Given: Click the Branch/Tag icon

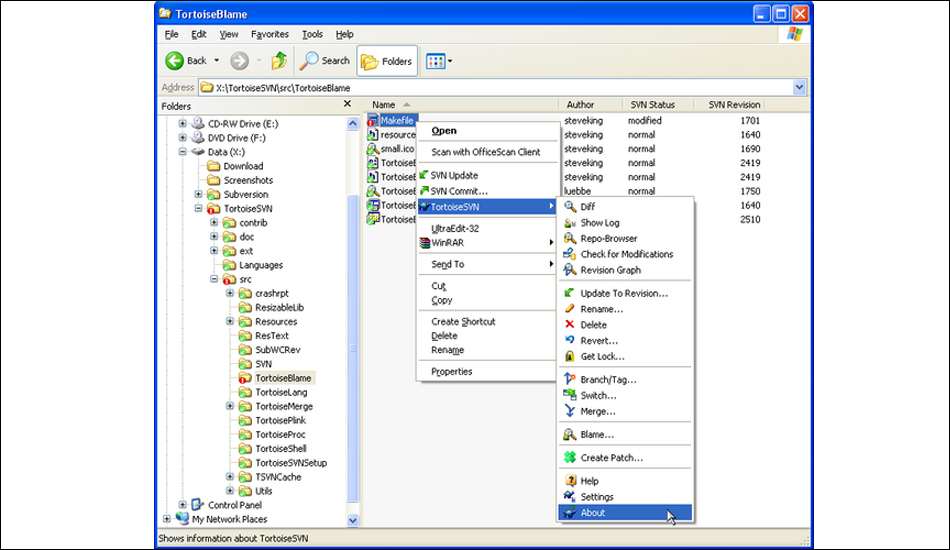Looking at the screenshot, I should [x=570, y=379].
